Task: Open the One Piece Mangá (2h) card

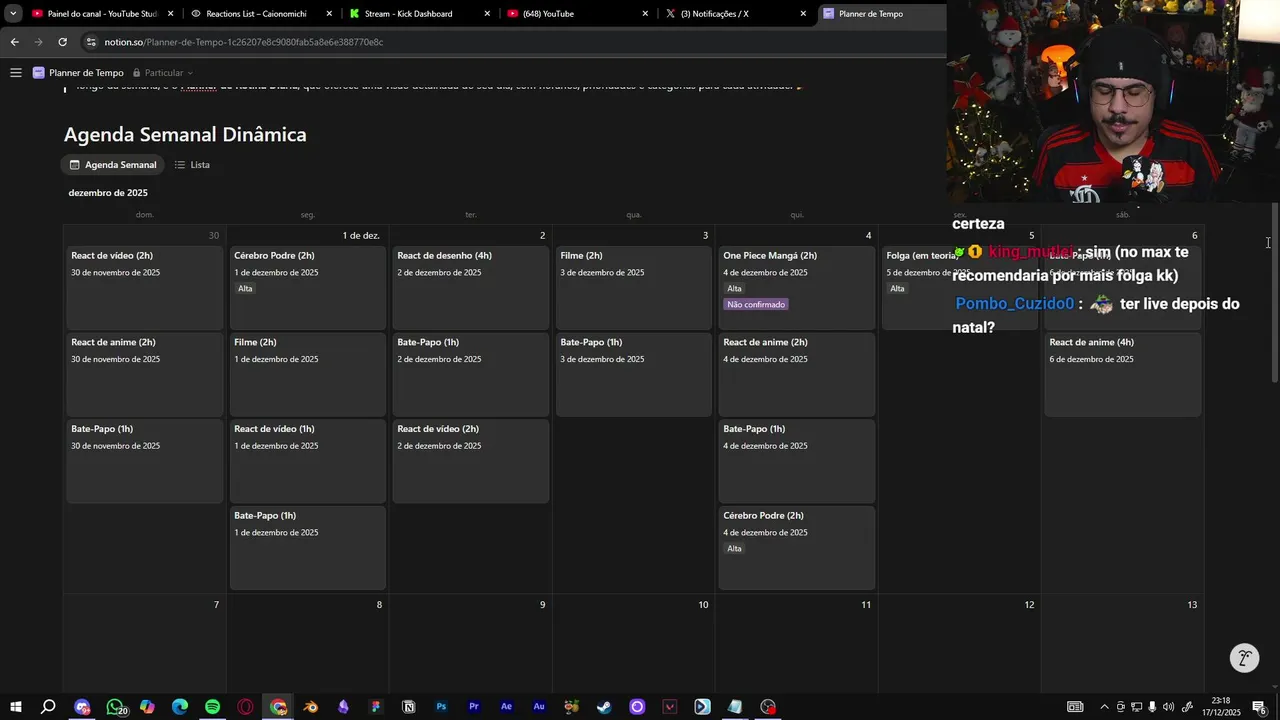Action: coord(797,287)
